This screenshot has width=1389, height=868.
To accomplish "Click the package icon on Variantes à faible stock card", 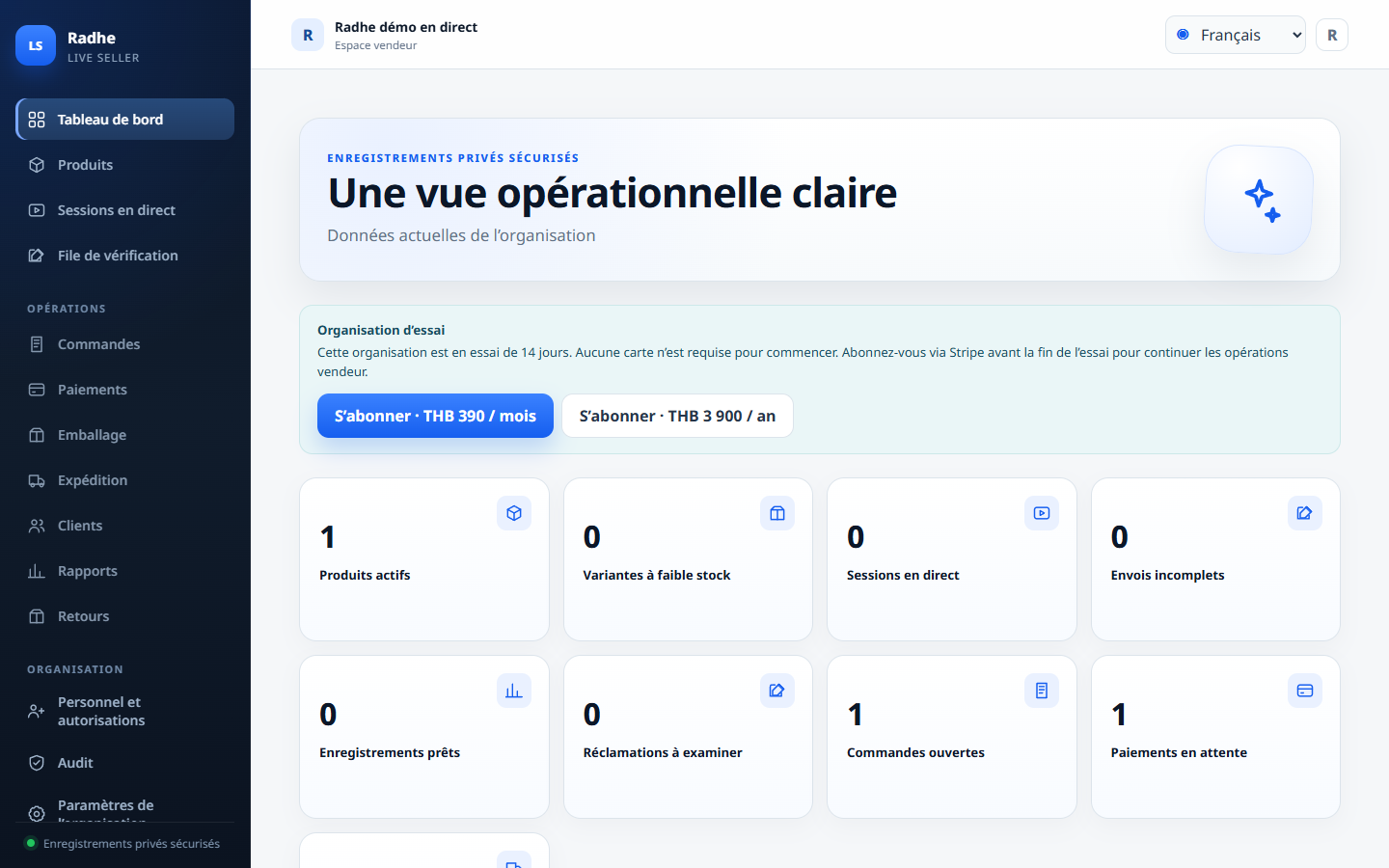I will pos(777,513).
